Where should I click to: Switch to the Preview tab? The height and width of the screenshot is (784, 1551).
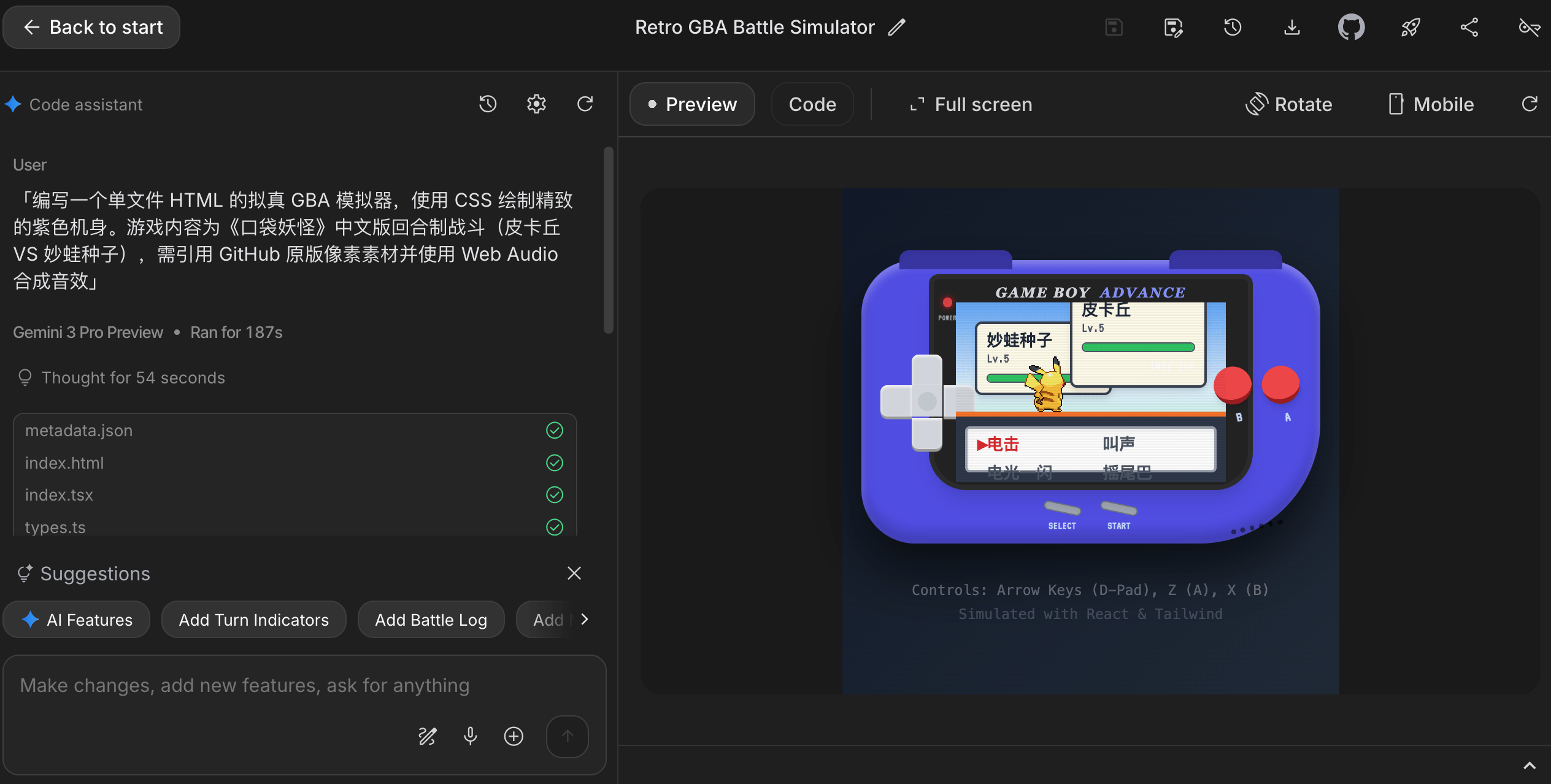click(x=692, y=104)
